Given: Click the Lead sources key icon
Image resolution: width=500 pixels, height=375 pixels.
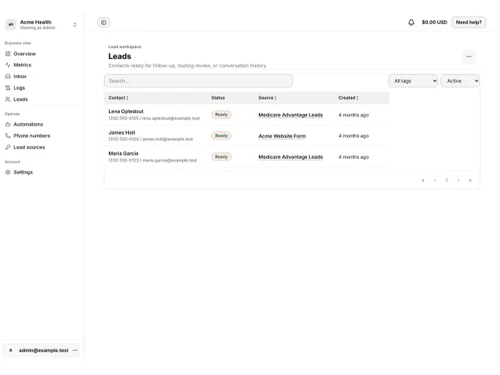Looking at the screenshot, I should click(8, 147).
